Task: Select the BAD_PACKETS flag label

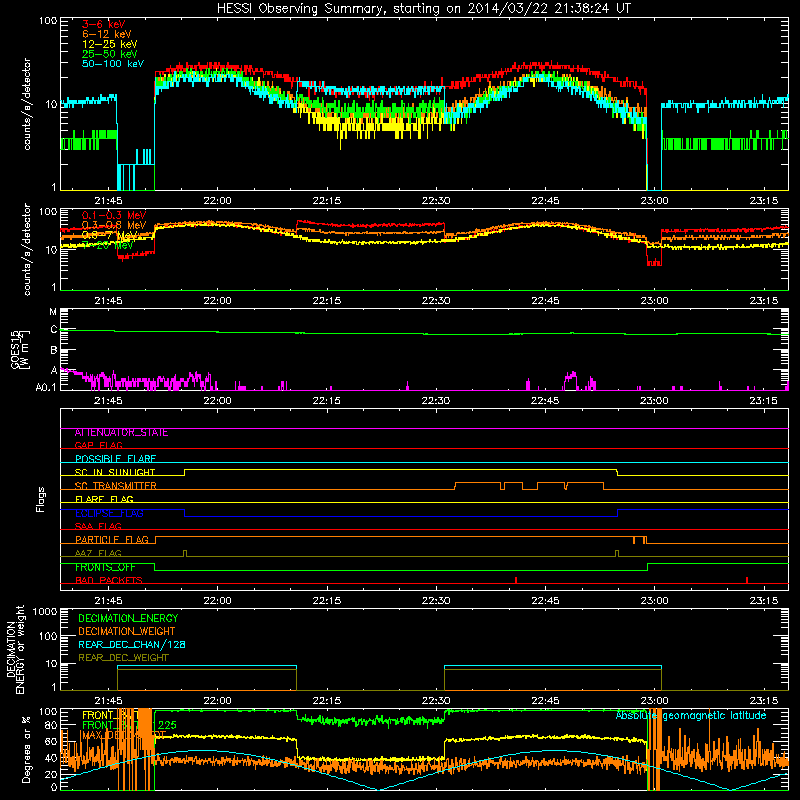Action: pyautogui.click(x=109, y=580)
